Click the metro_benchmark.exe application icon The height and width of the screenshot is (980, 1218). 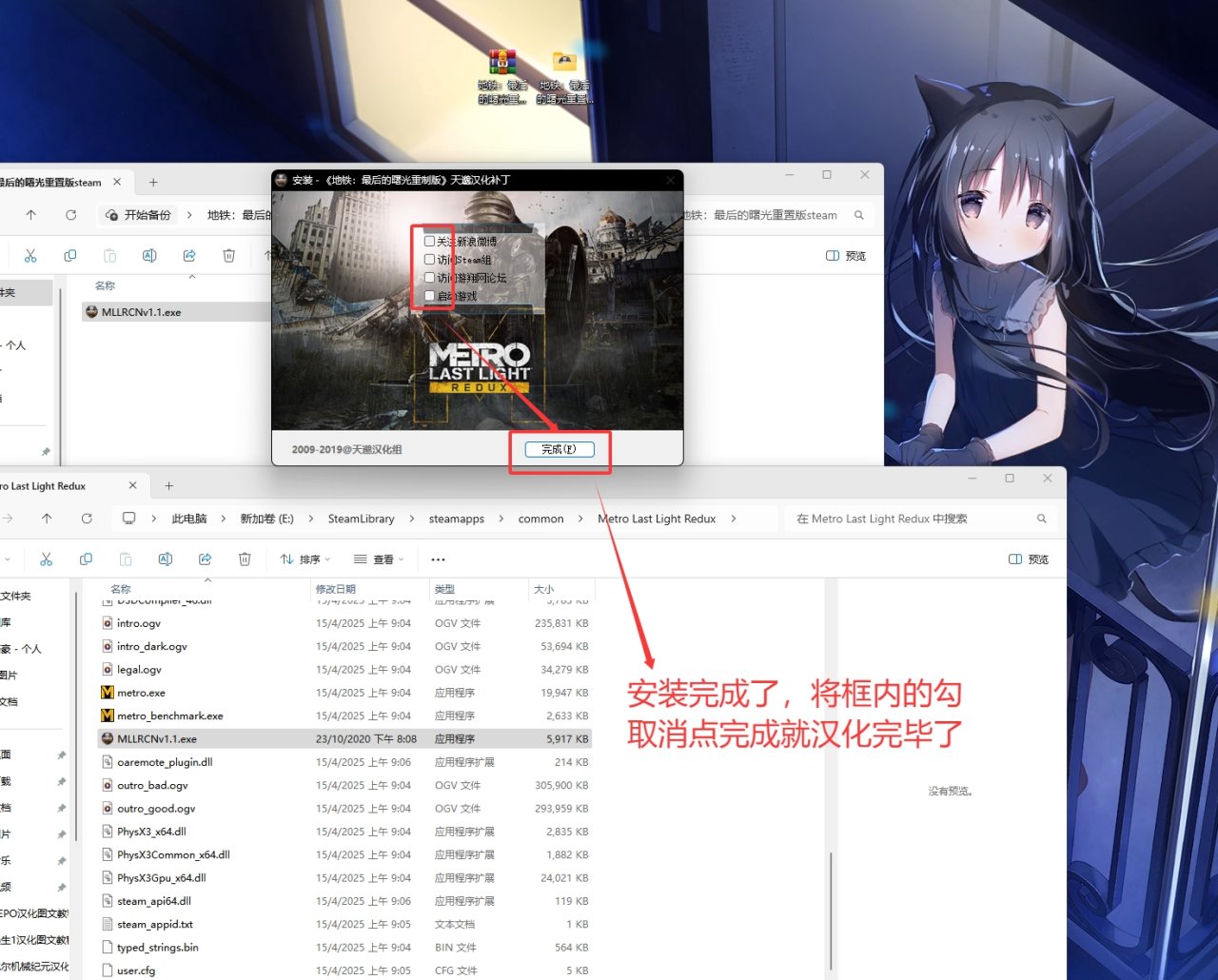tap(108, 715)
